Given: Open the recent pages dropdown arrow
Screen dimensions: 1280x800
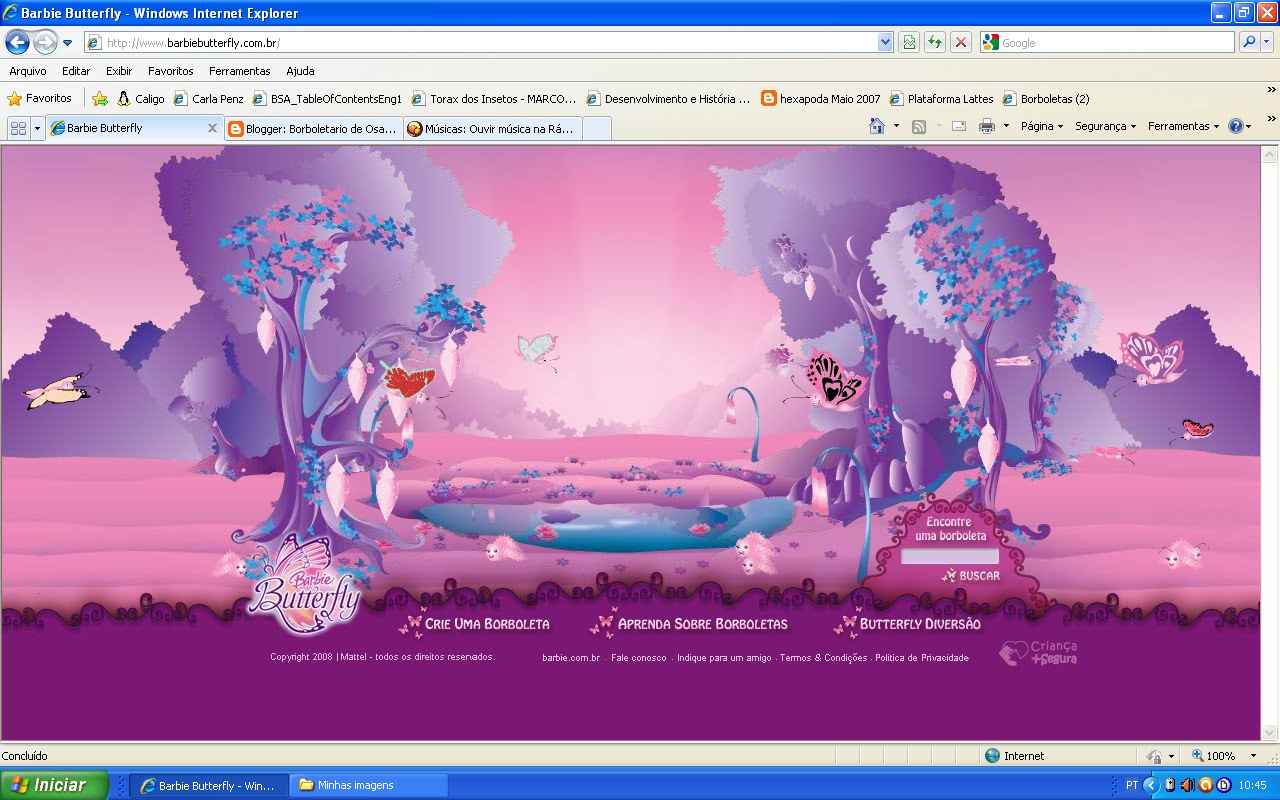Looking at the screenshot, I should (67, 43).
